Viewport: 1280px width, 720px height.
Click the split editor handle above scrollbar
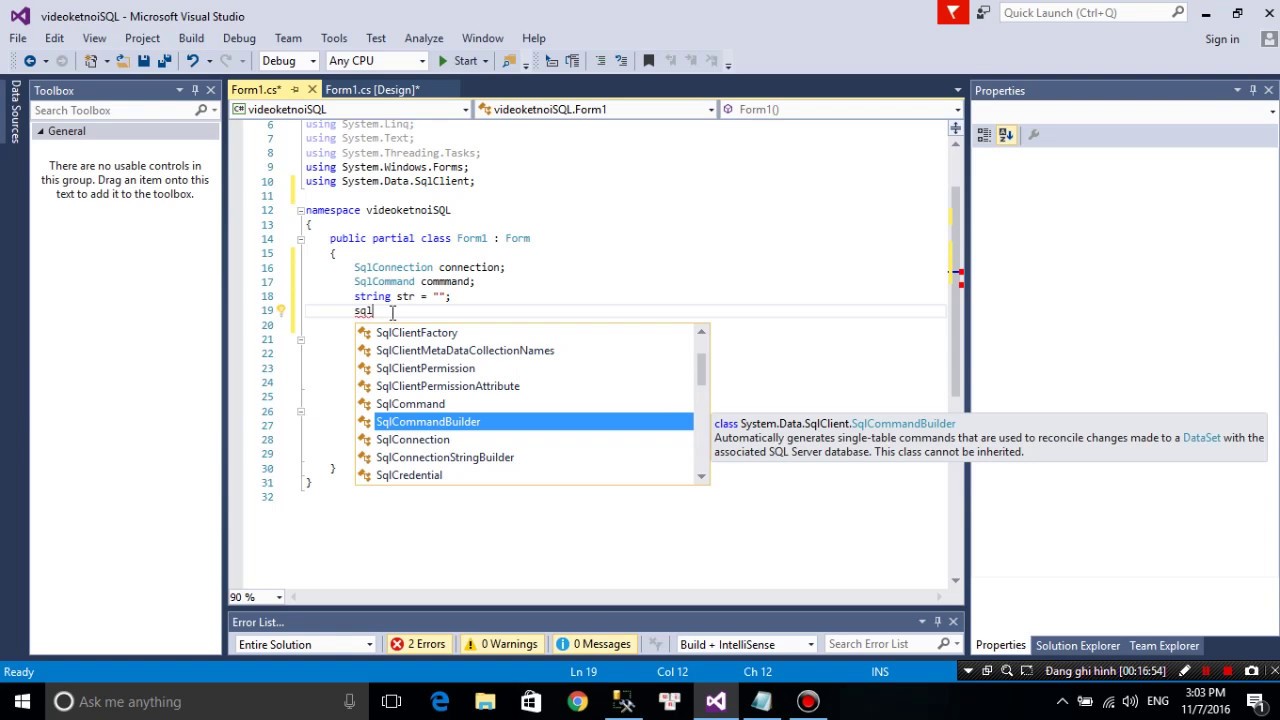(x=955, y=128)
